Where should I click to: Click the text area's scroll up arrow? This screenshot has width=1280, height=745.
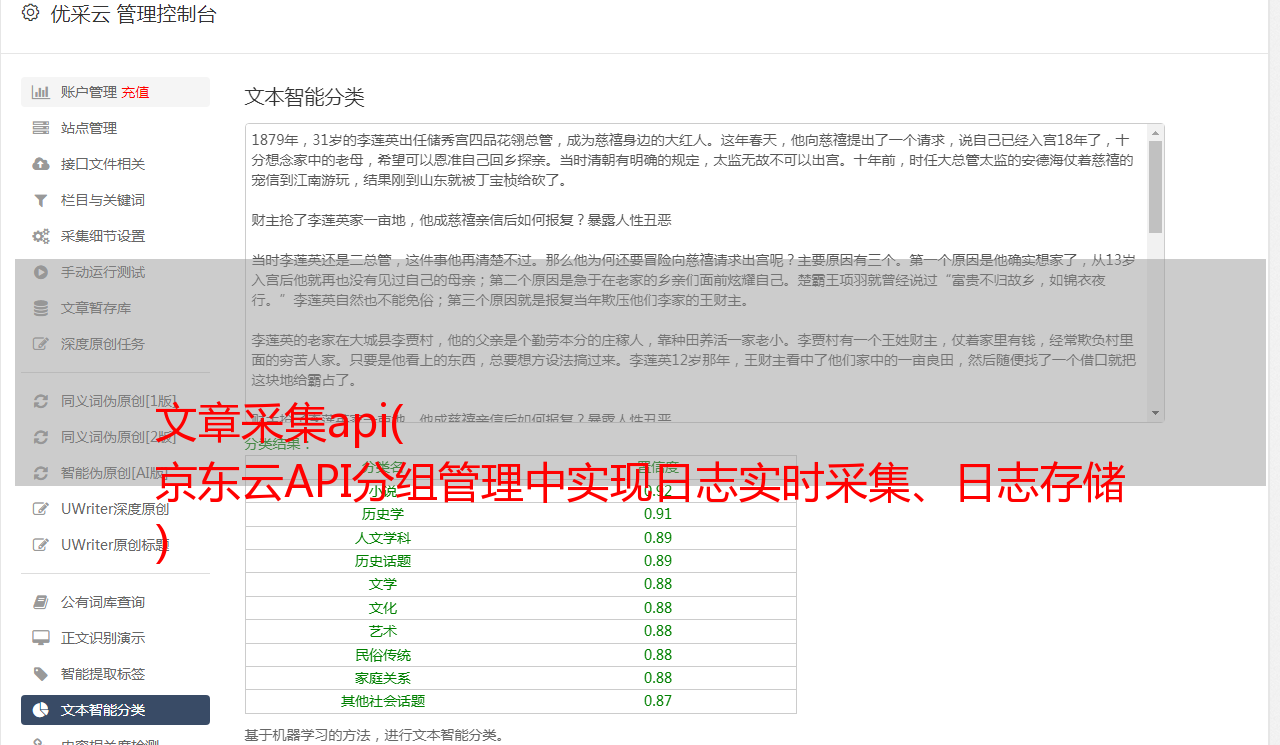[x=1155, y=132]
